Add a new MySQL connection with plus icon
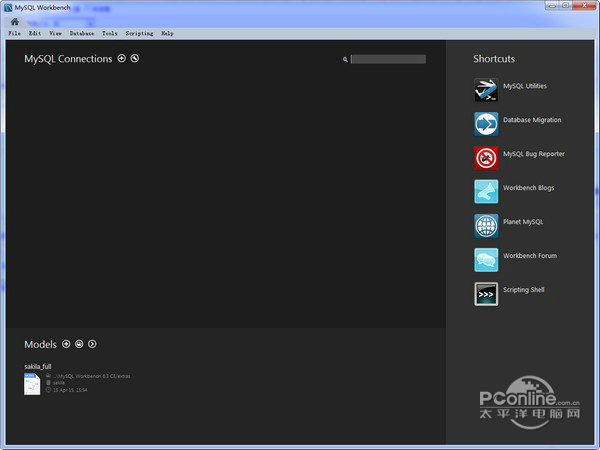This screenshot has width=600, height=450. point(122,58)
